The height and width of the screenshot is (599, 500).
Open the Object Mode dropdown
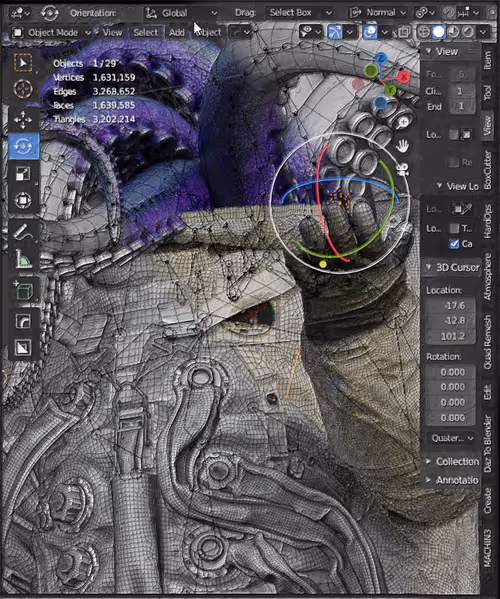pos(52,32)
